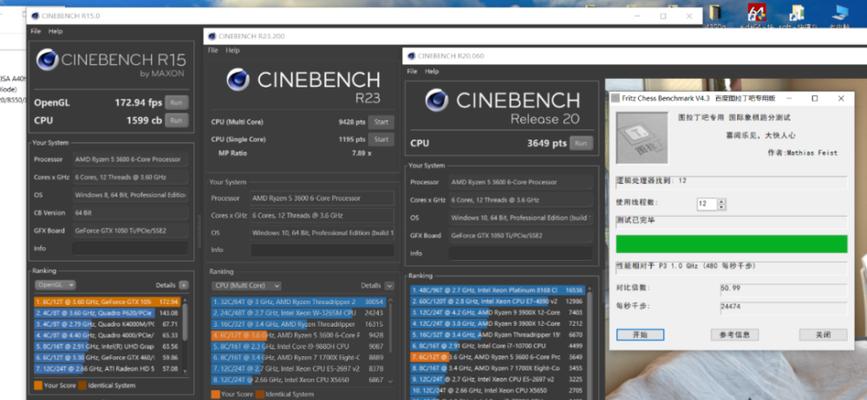Open the yellow-green document shortcut on desktop
Image resolution: width=867 pixels, height=400 pixels.
pos(797,12)
